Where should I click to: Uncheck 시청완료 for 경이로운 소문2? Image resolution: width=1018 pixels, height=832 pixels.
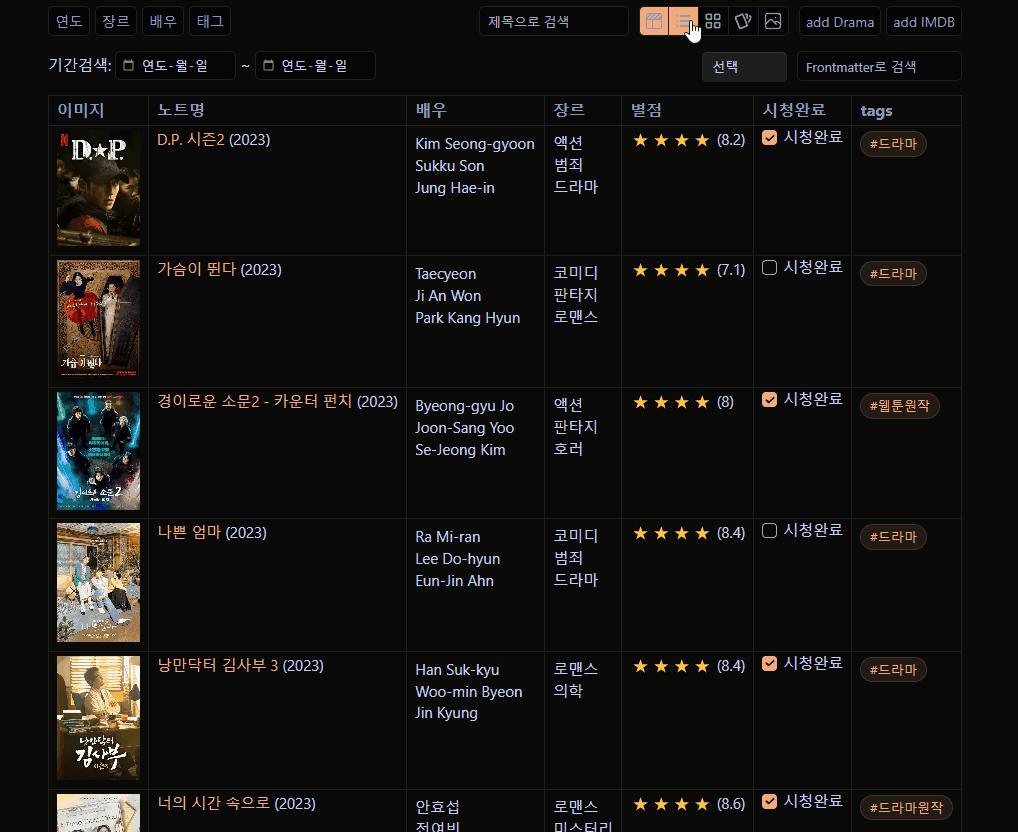[x=769, y=400]
